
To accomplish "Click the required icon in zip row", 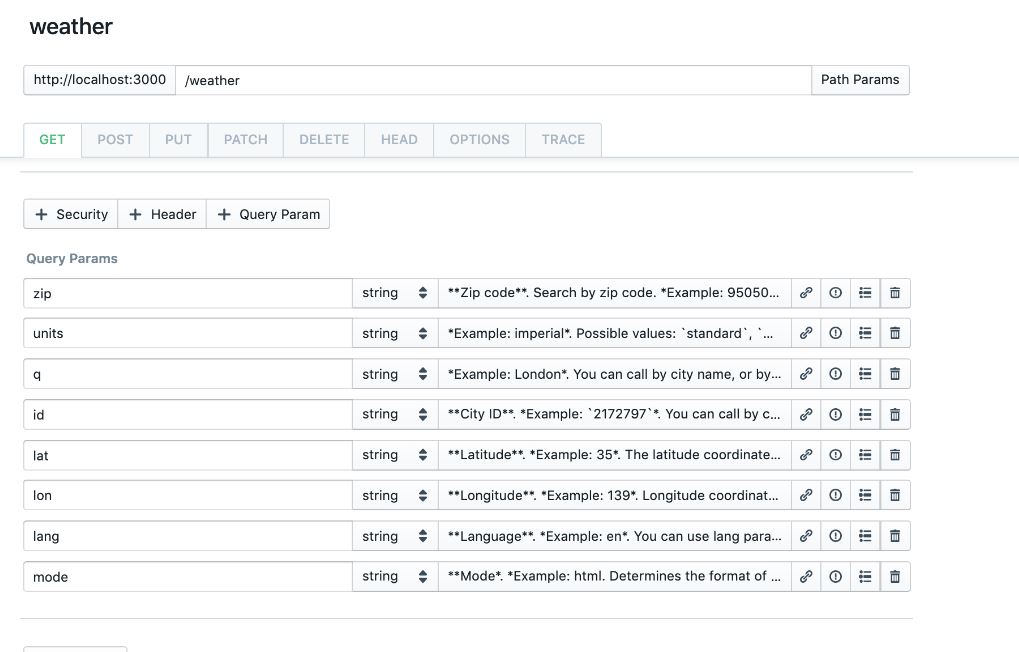I will click(x=836, y=293).
